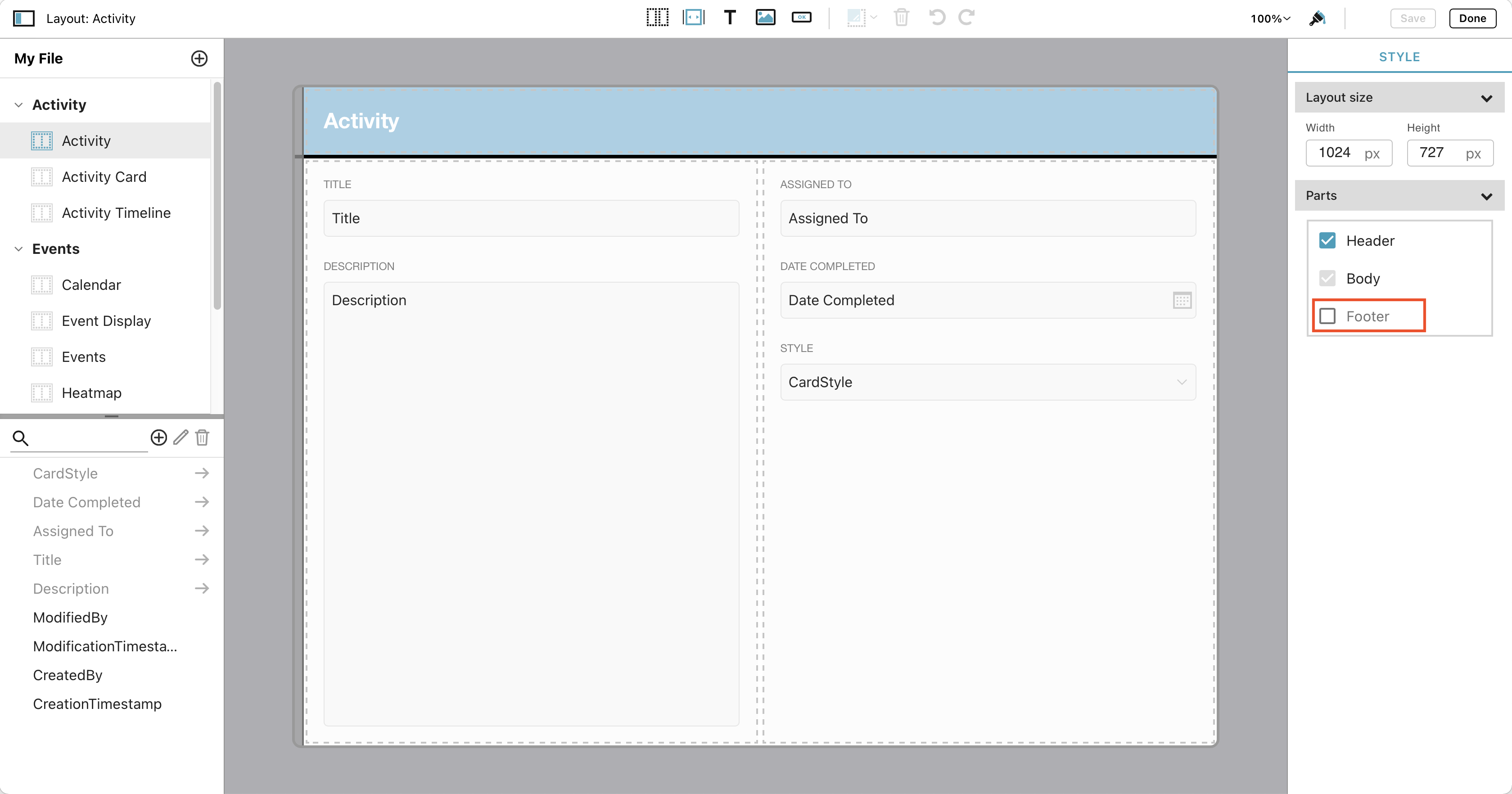Screen dimensions: 1512x794
Task: Collapse the Parts section
Action: (1487, 196)
